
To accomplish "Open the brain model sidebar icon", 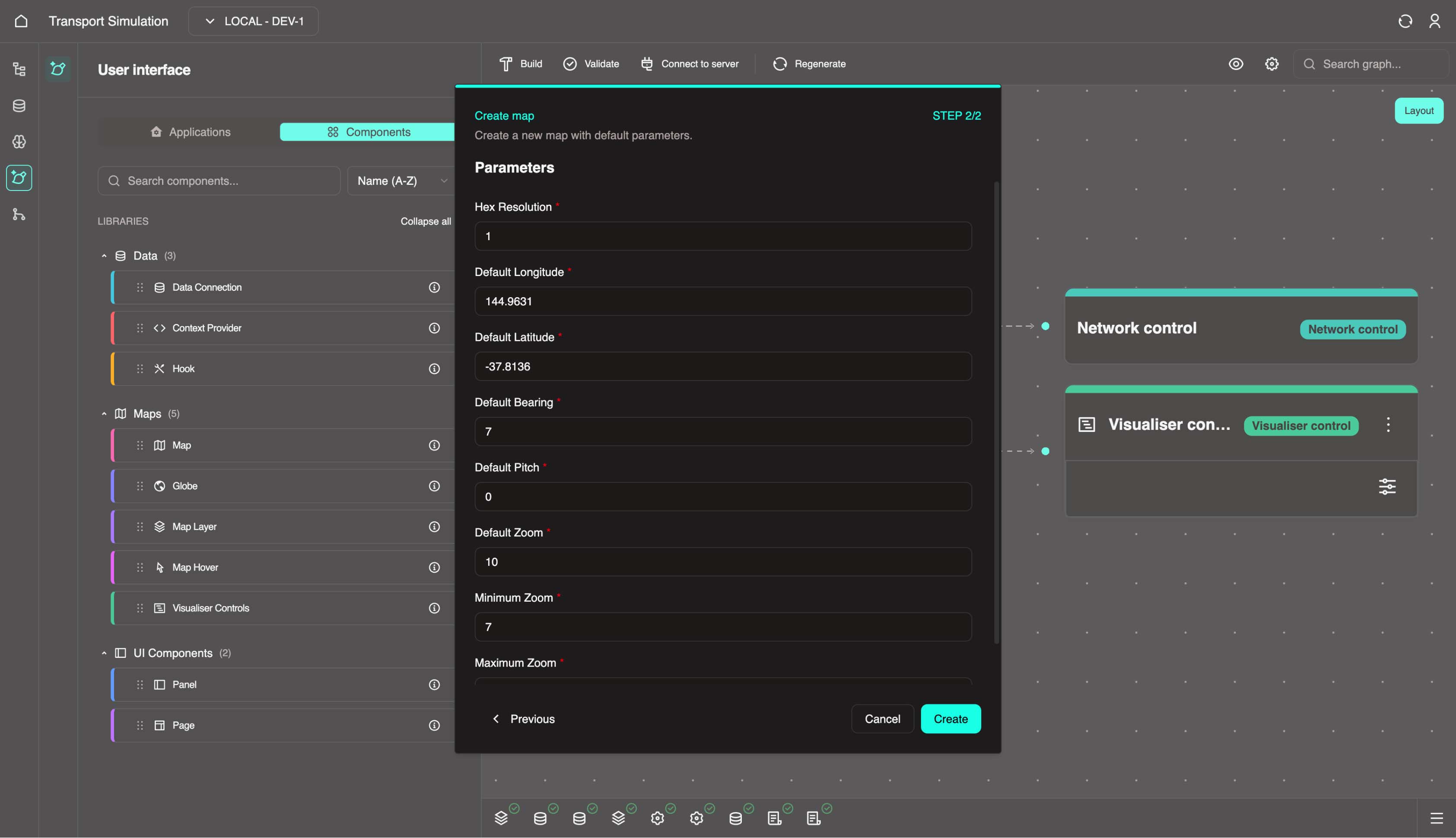I will [x=19, y=142].
